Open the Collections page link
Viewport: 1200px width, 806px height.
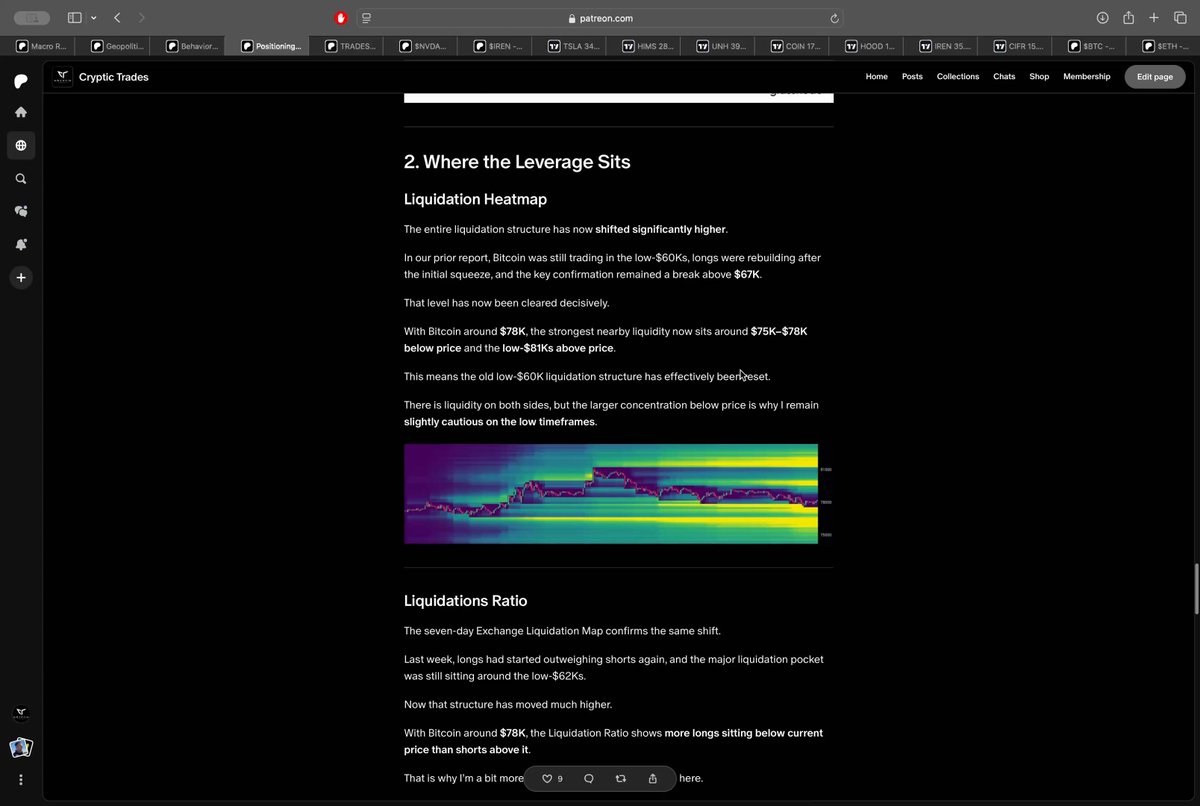pyautogui.click(x=958, y=77)
